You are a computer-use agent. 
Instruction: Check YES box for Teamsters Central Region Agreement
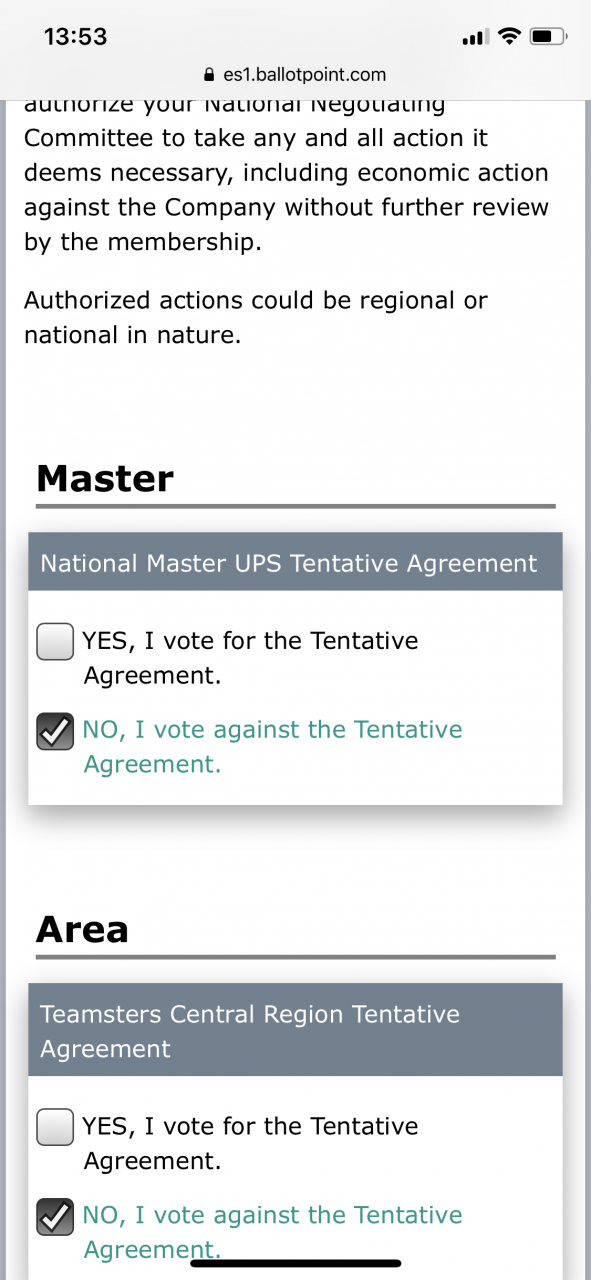point(55,1127)
